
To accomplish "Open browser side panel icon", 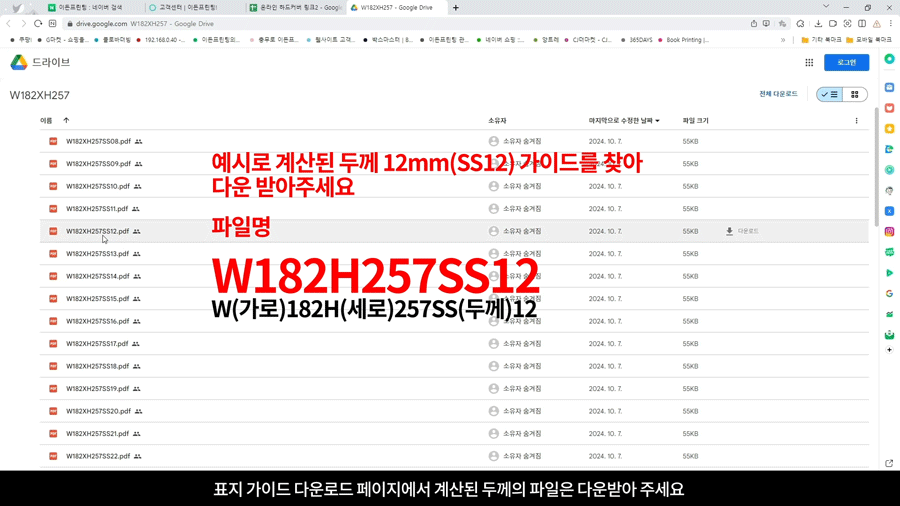I will pyautogui.click(x=862, y=24).
